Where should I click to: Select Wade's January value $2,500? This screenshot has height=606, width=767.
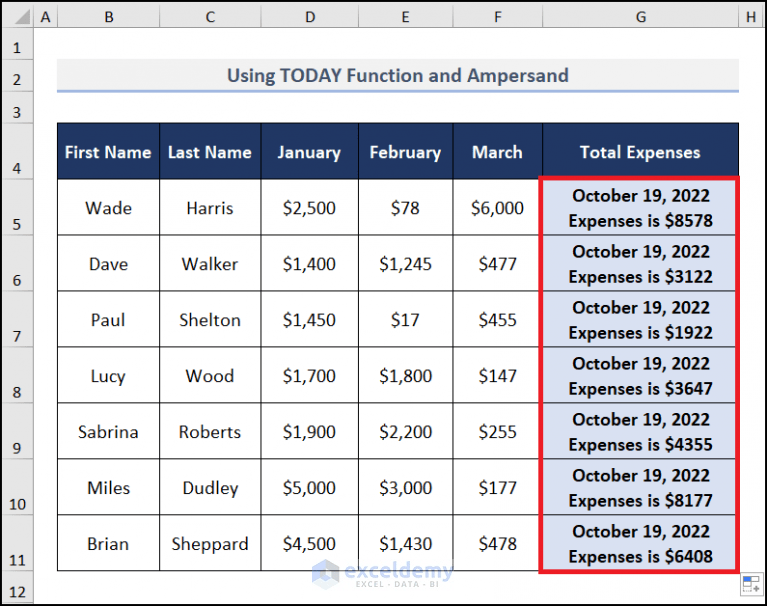[x=310, y=207]
